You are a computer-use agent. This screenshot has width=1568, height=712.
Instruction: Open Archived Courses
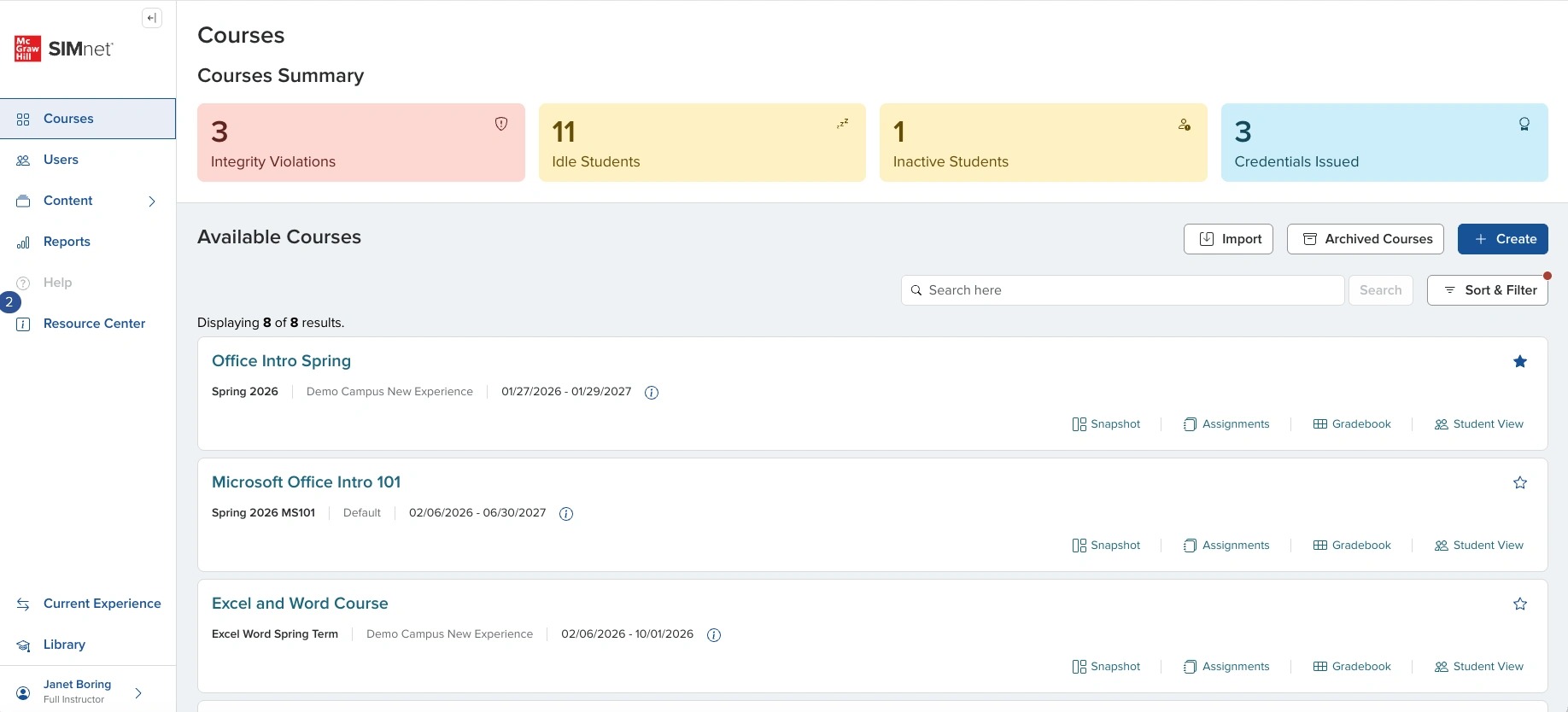point(1366,239)
